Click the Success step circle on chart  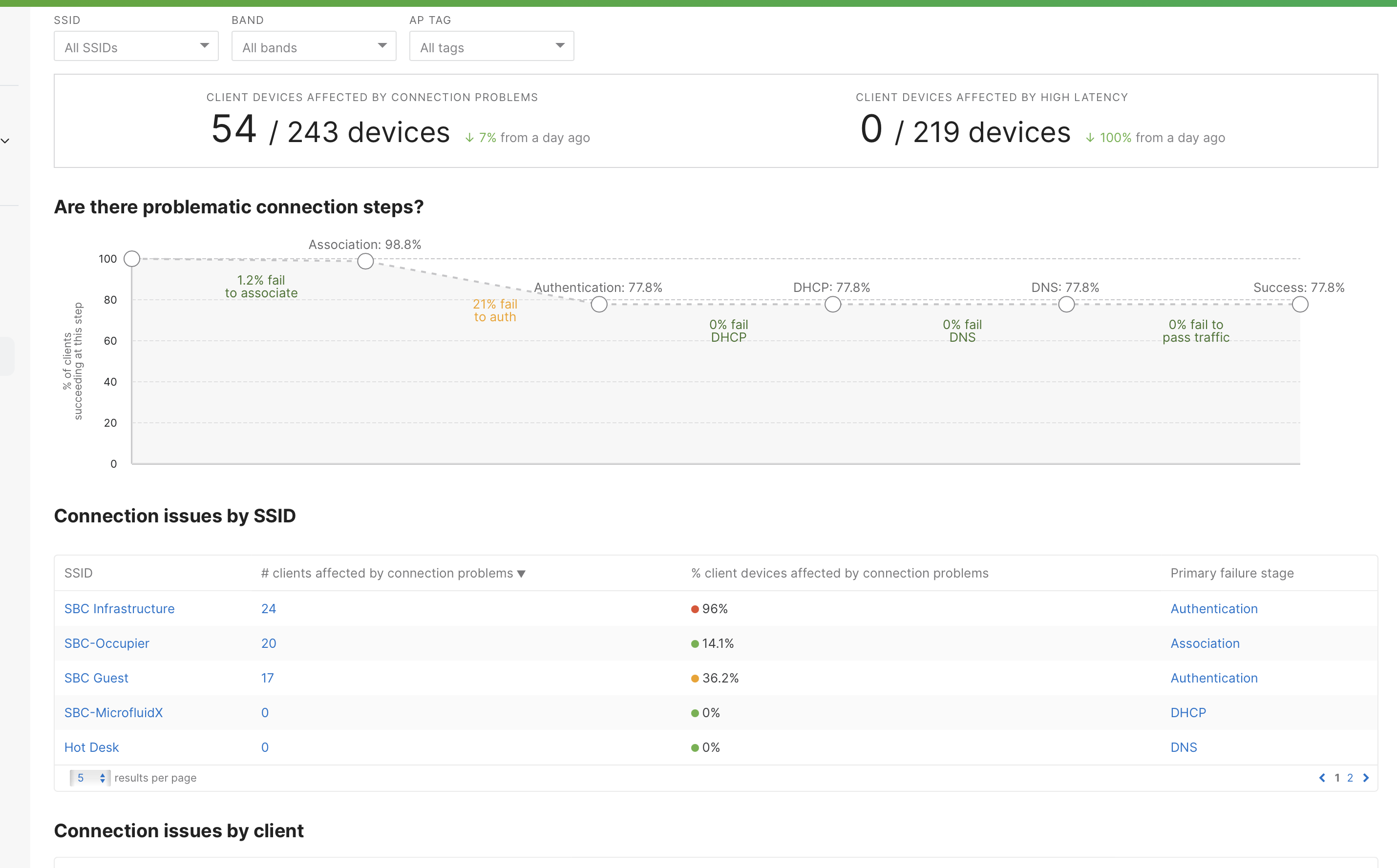click(1300, 304)
